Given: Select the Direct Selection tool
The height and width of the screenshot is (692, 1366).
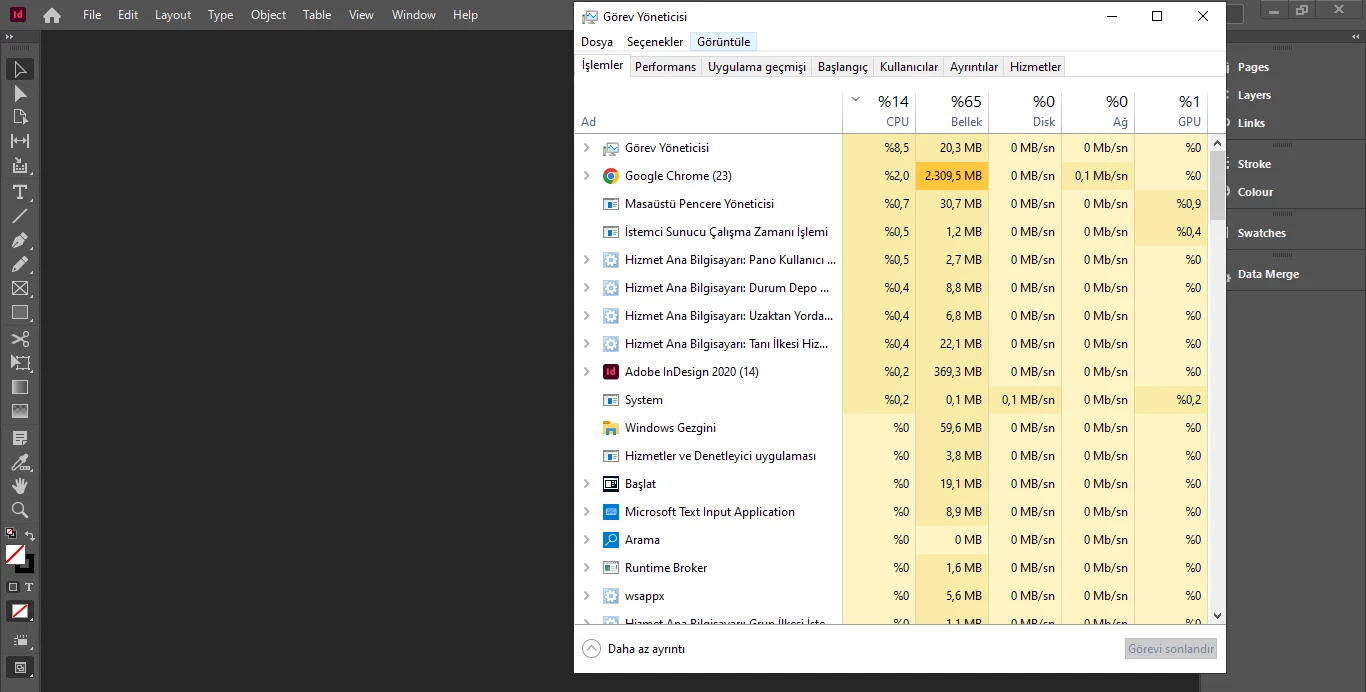Looking at the screenshot, I should coord(20,93).
